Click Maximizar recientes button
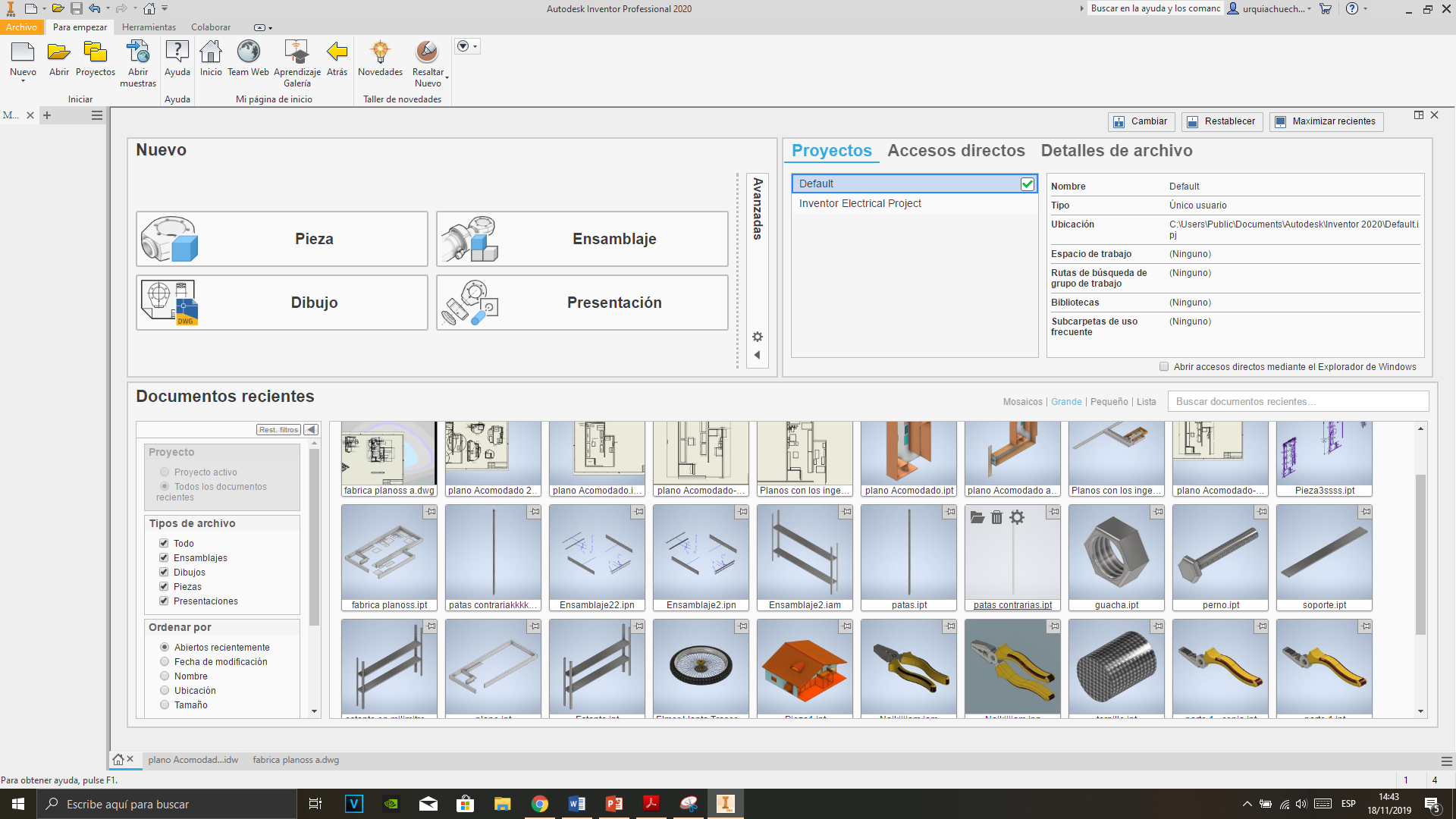The width and height of the screenshot is (1456, 819). [x=1326, y=121]
